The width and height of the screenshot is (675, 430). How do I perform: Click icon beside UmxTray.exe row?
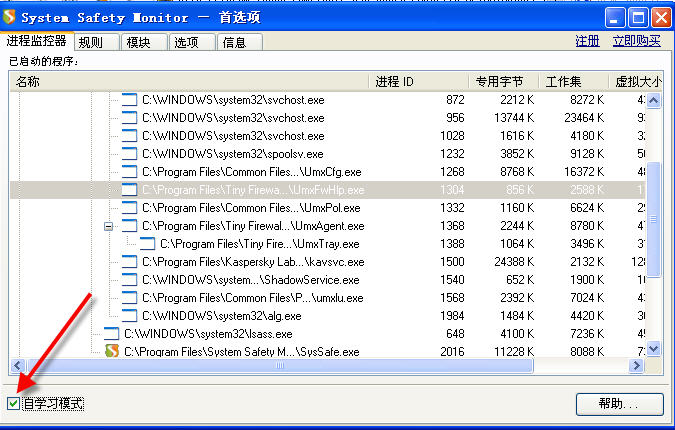pyautogui.click(x=147, y=244)
